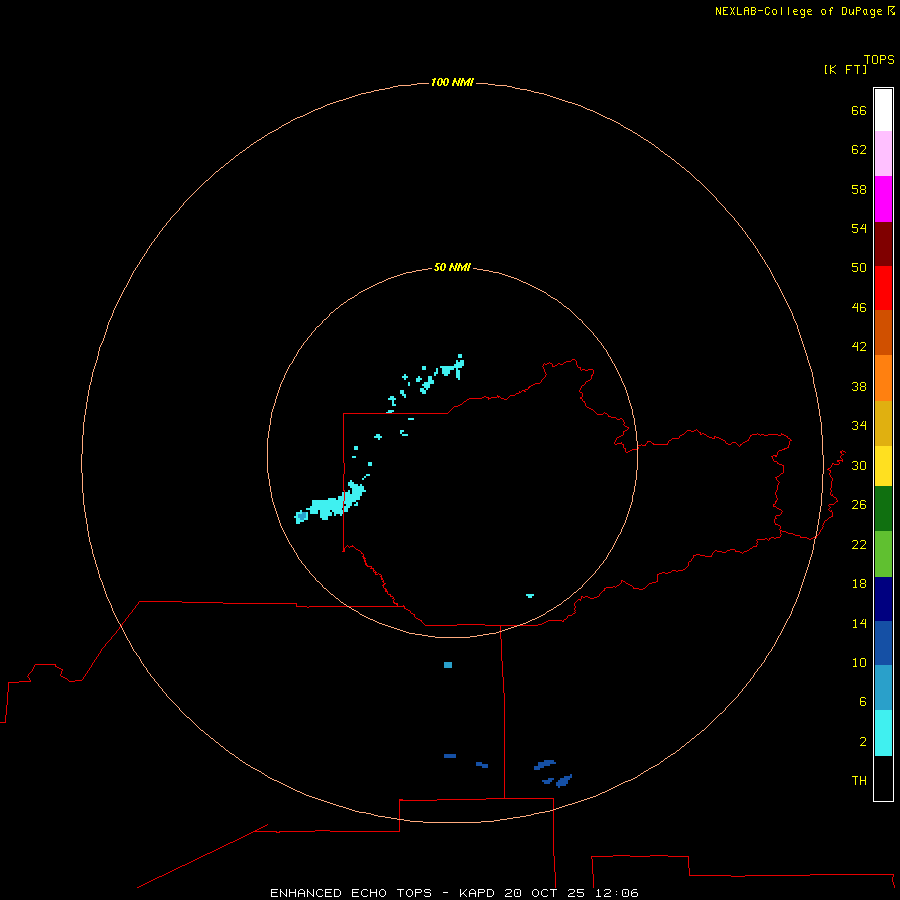The width and height of the screenshot is (900, 900).
Task: Click the cyan 10 kft legend swatch
Action: tap(883, 733)
